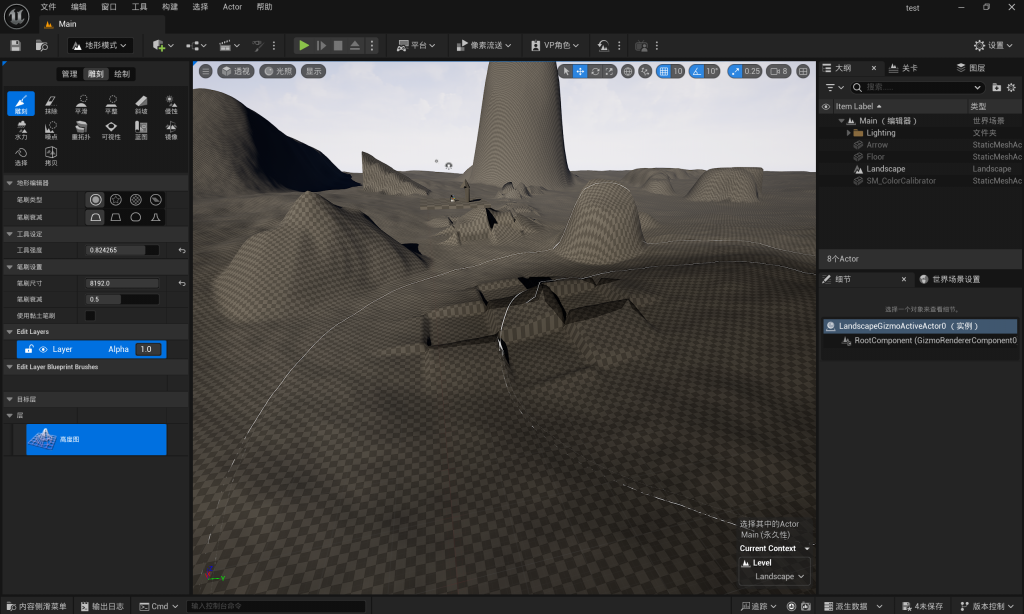Viewport: 1024px width, 614px height.
Task: Toggle the lock icon on edit Layer
Action: pos(29,349)
